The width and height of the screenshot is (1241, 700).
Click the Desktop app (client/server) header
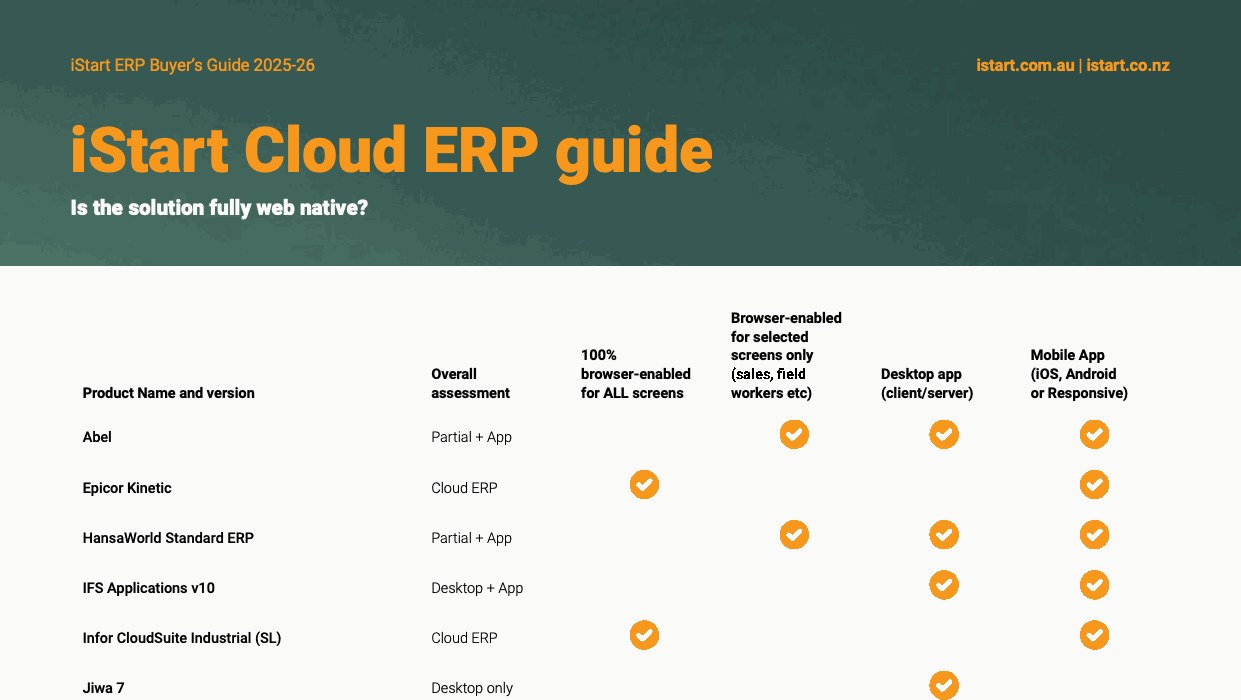pos(927,384)
